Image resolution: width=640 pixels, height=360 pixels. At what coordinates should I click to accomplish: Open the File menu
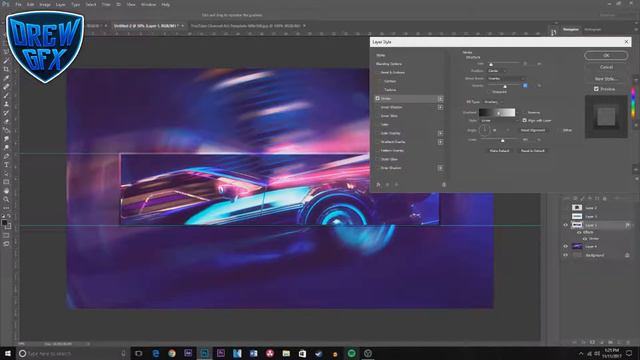click(x=18, y=4)
